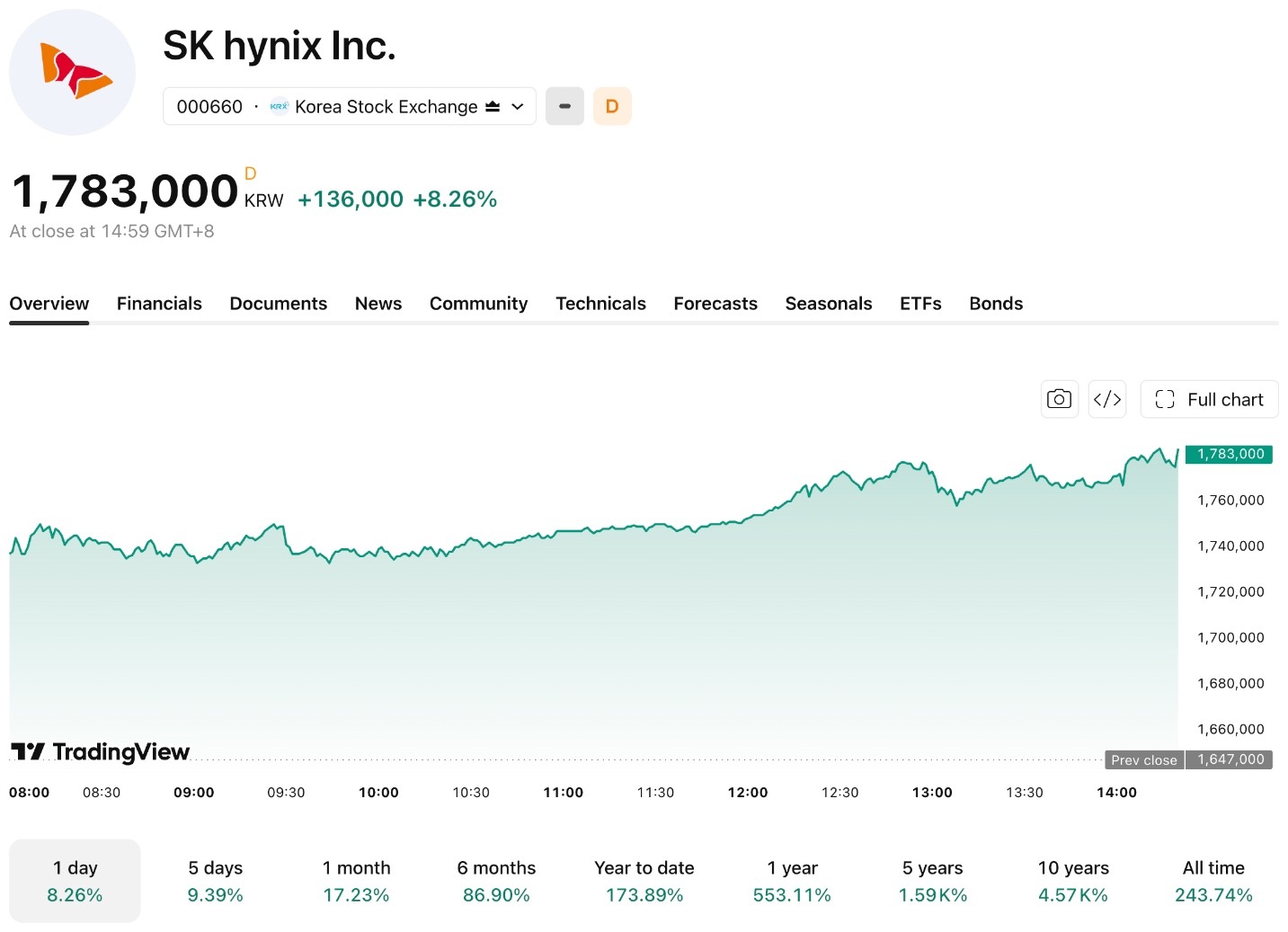Viewport: 1288px width, 932px height.
Task: Select the Bonds tab
Action: [996, 304]
